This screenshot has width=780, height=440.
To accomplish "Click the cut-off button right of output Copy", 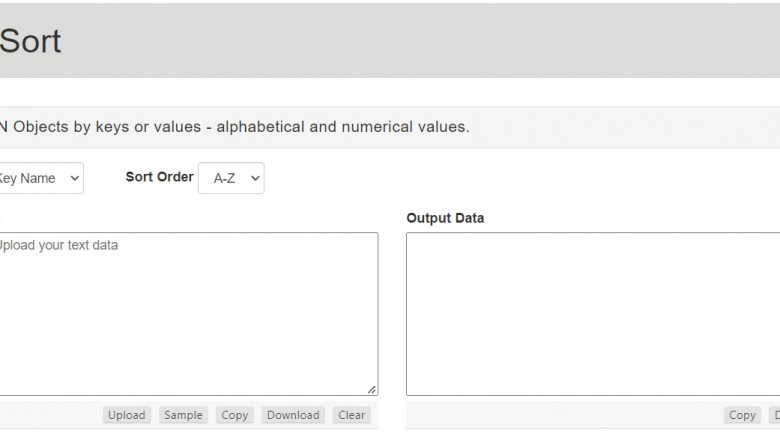I will coord(774,415).
